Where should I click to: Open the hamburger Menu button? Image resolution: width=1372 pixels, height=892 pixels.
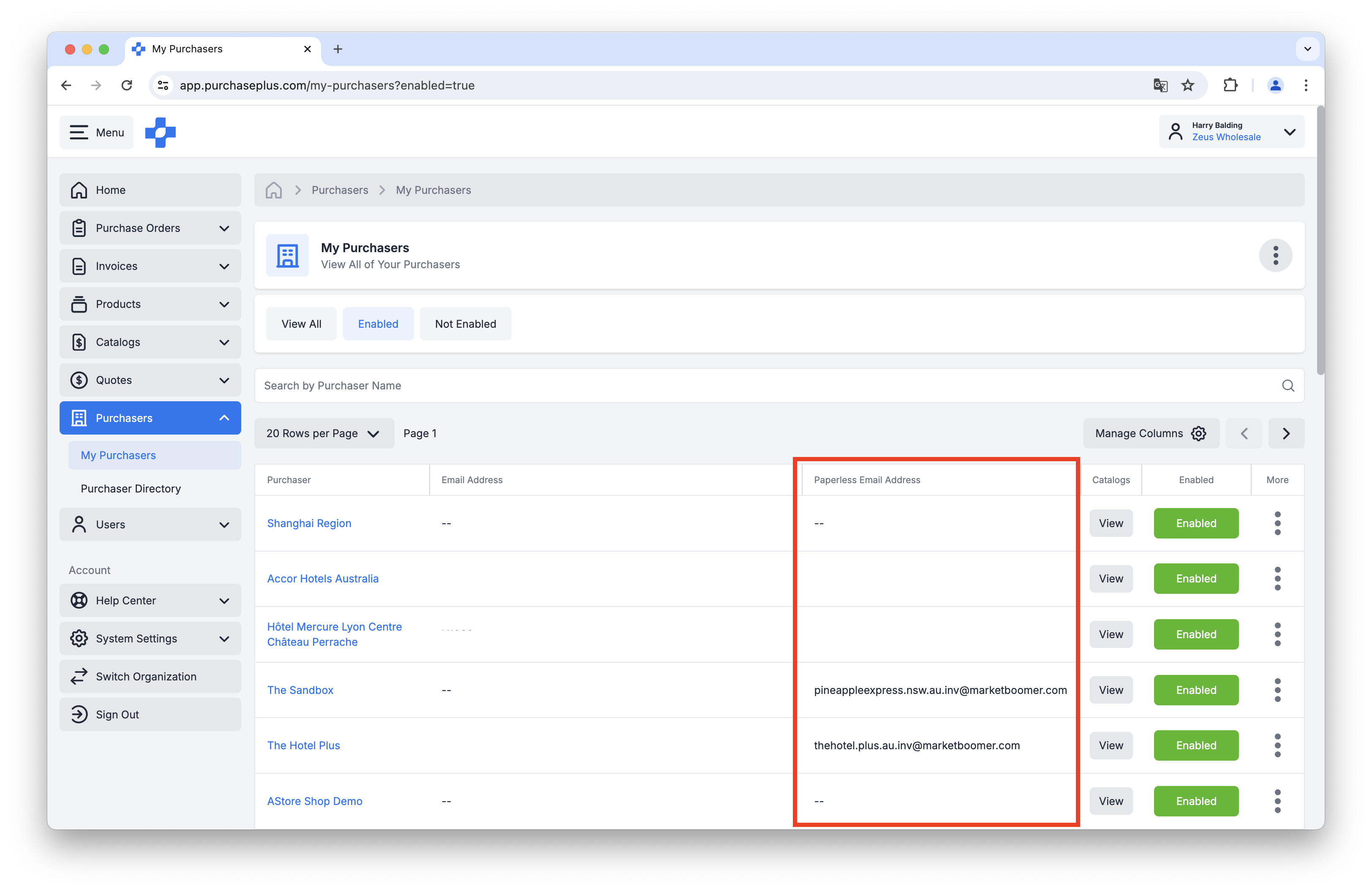click(96, 133)
